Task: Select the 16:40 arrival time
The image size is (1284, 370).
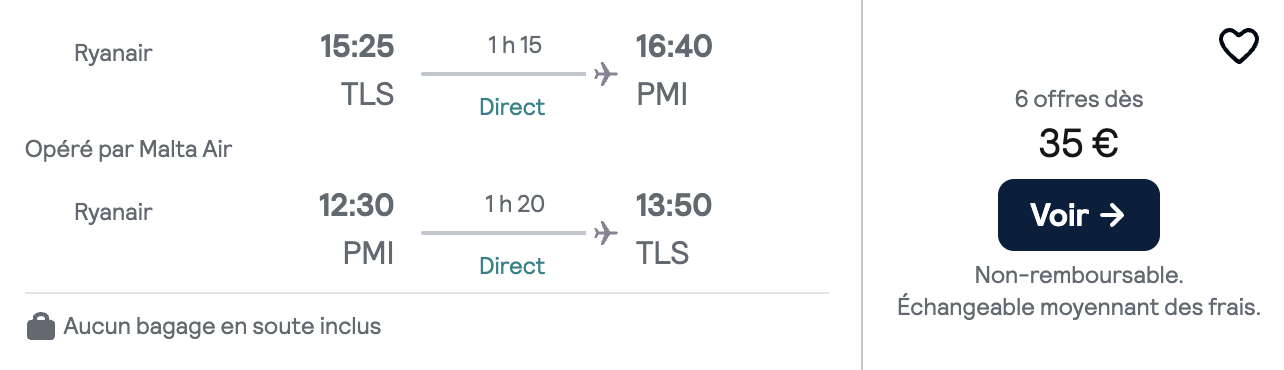Action: pyautogui.click(x=674, y=46)
